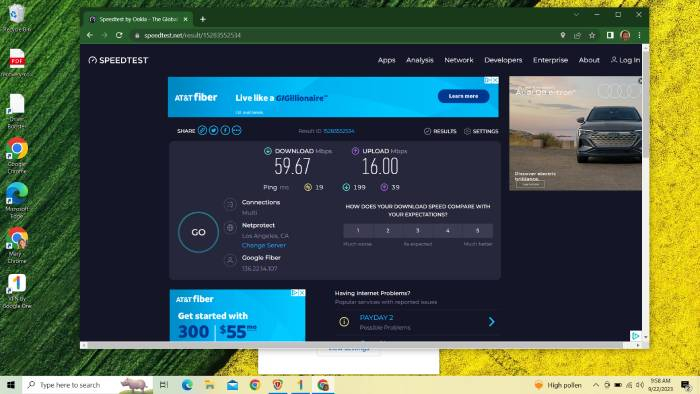Click the upload latency purple icon
The image size is (700, 394).
(x=384, y=187)
